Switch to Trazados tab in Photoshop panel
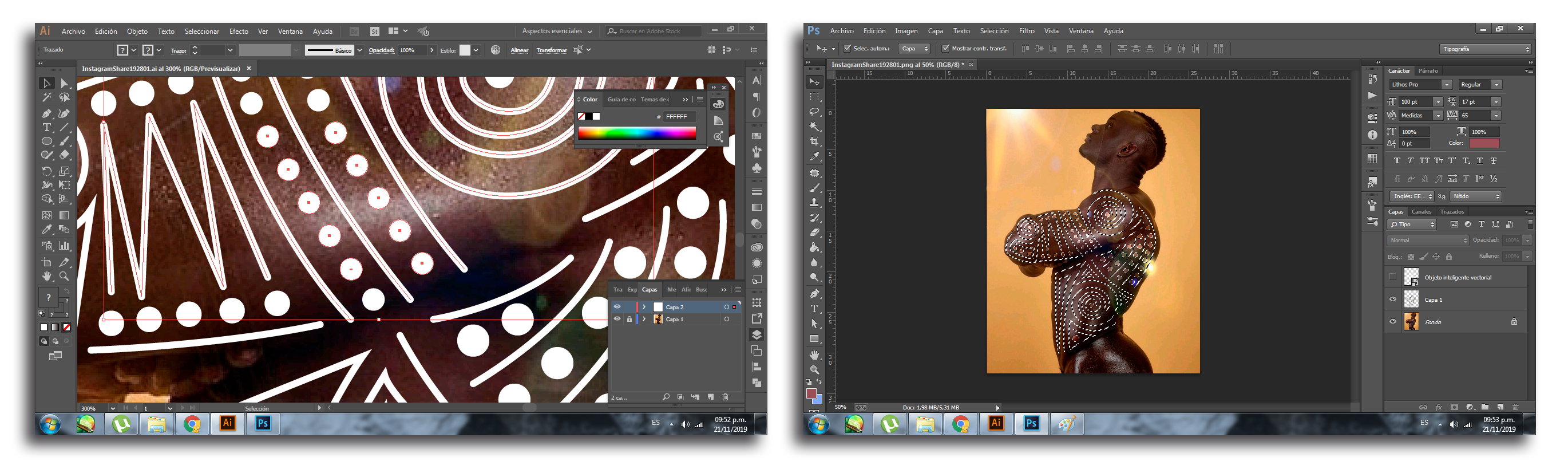This screenshot has height=465, width=1568. click(x=1452, y=212)
